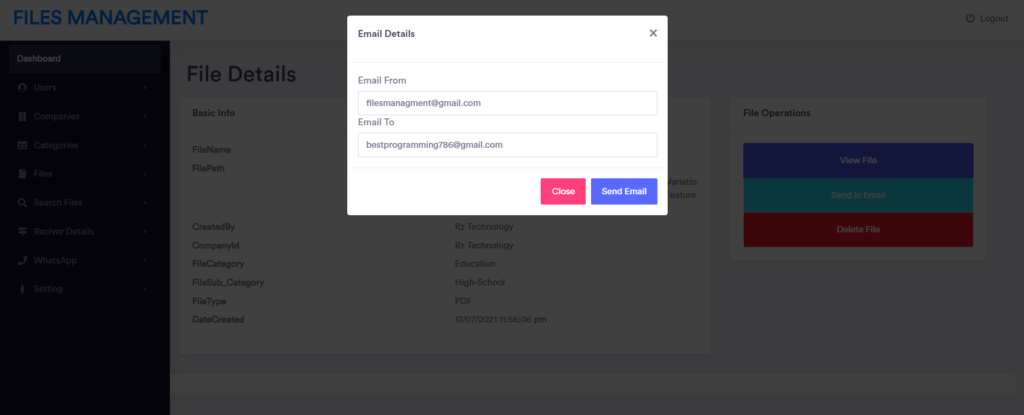The image size is (1024, 415).
Task: Send the email using Send Email button
Action: pos(624,191)
